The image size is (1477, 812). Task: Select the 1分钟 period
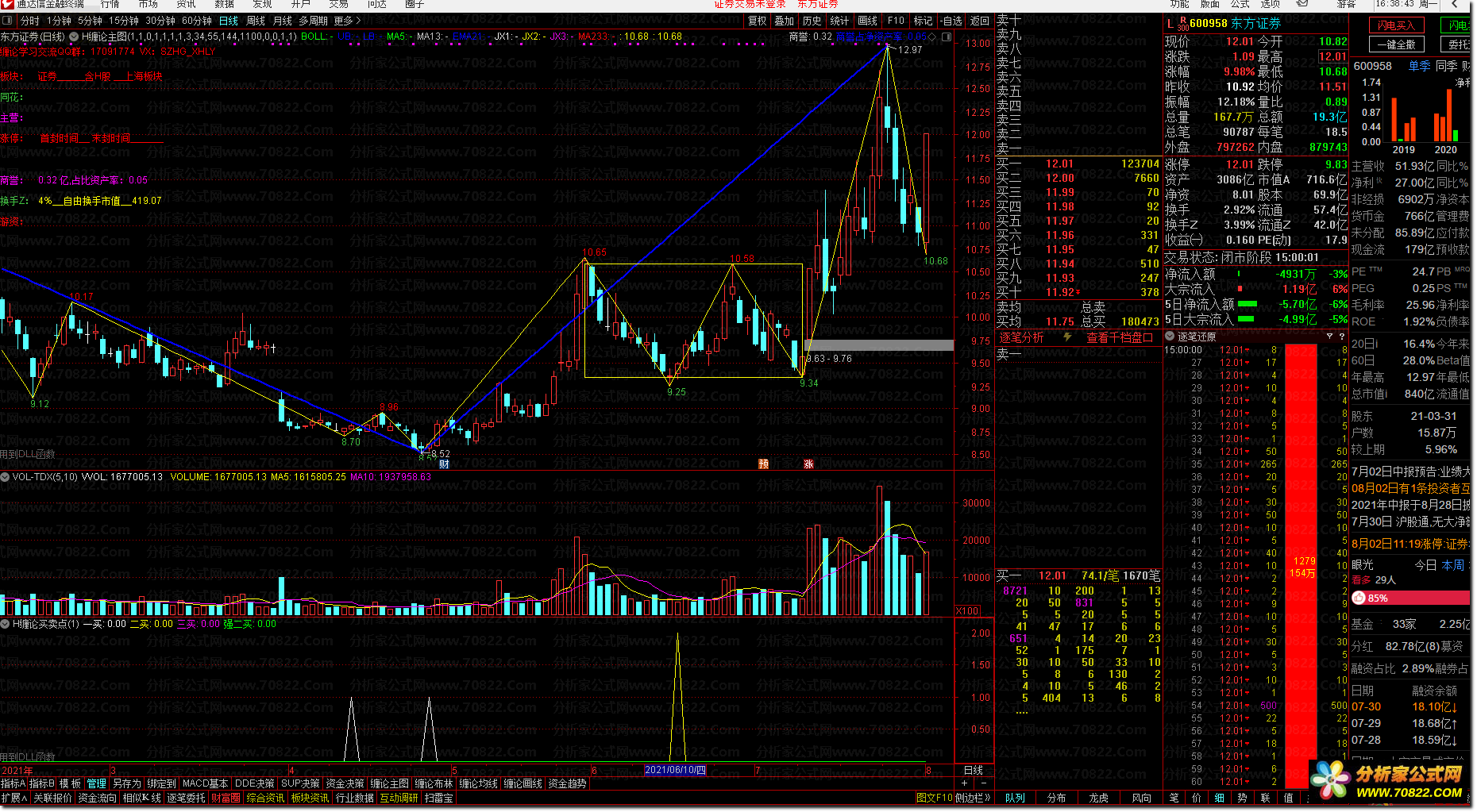(59, 21)
